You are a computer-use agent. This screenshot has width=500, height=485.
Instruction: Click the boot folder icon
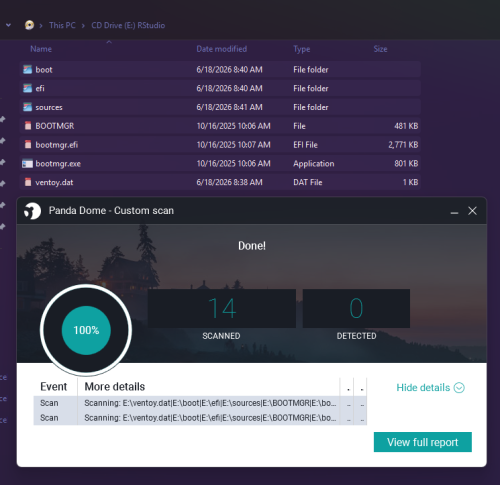tap(28, 70)
